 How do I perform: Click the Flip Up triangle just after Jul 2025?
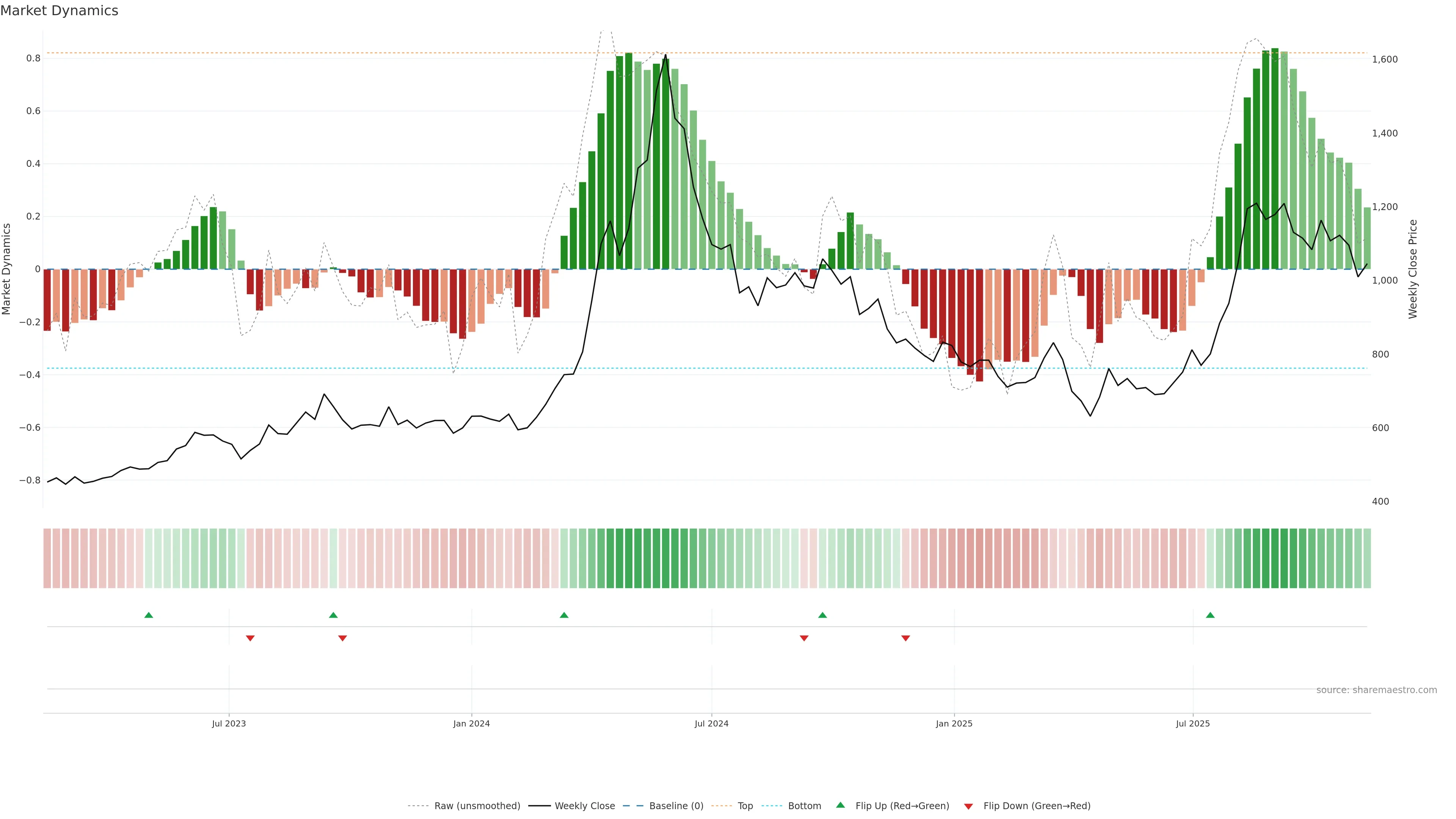pos(1210,615)
